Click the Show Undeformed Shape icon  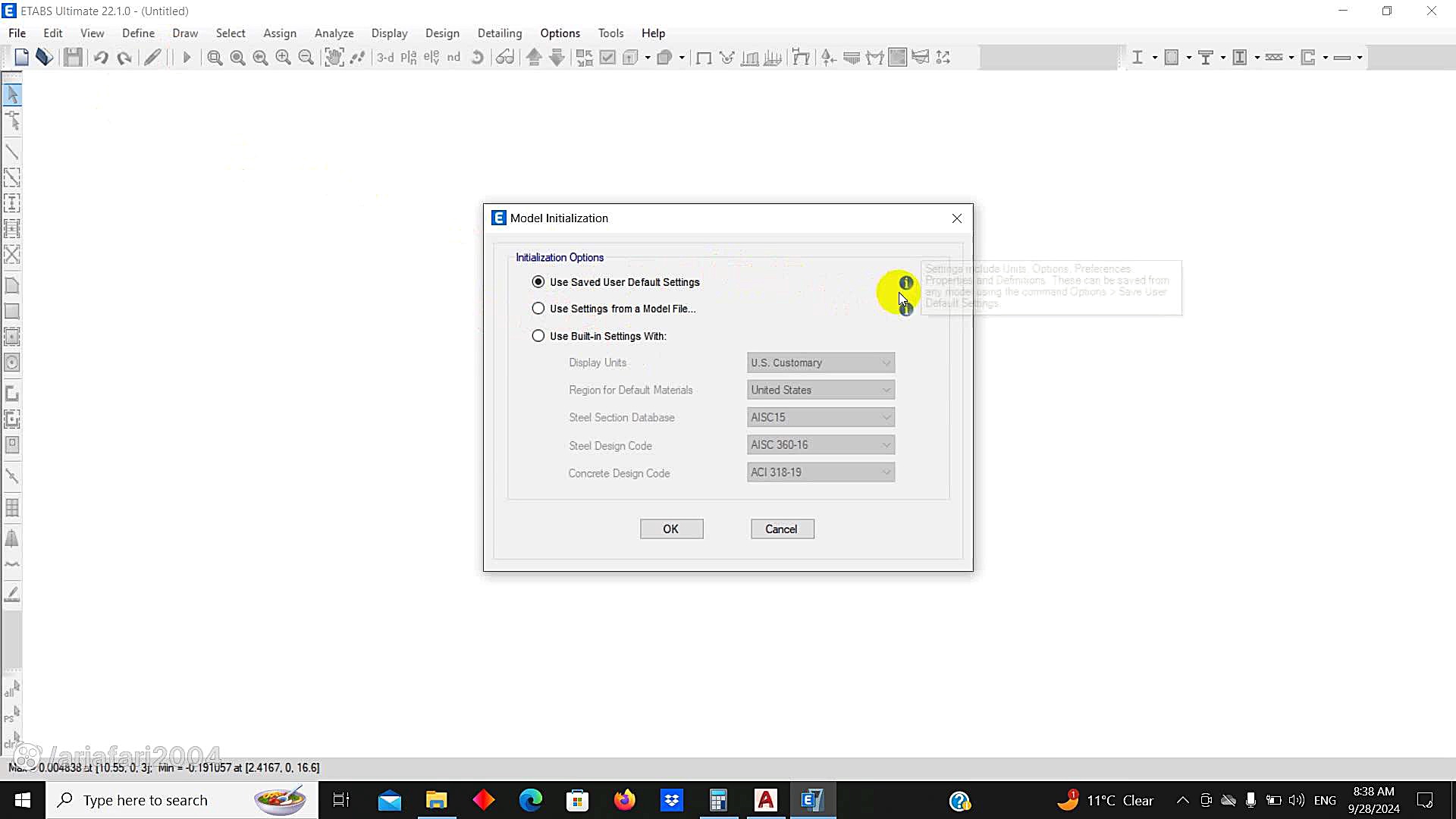pos(703,58)
